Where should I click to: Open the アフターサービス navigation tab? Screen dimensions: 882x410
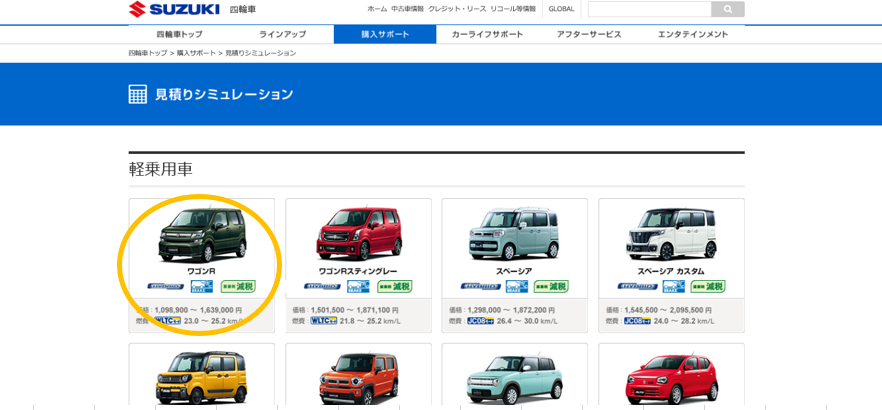pos(589,34)
